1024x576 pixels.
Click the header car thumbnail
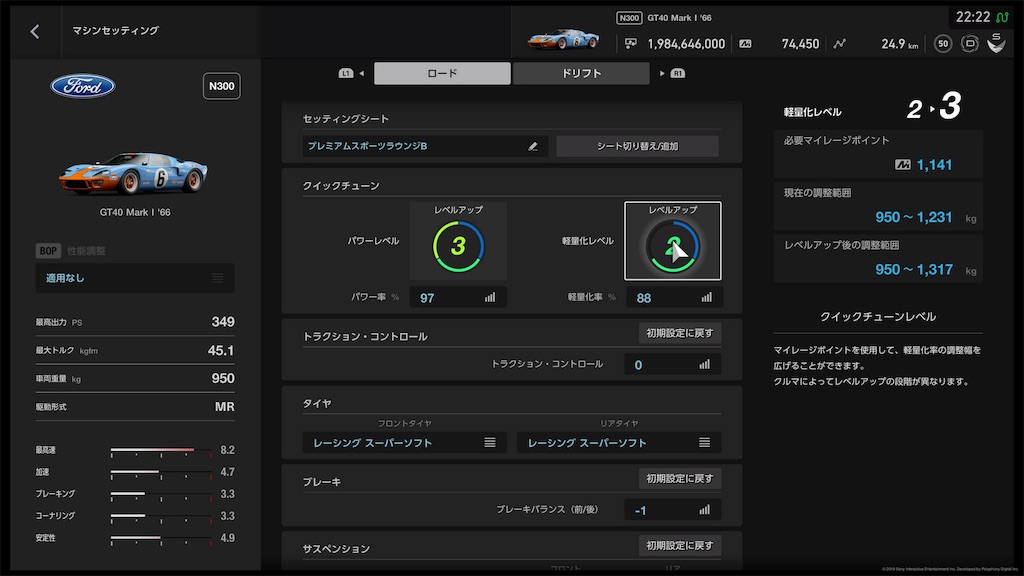coord(563,39)
